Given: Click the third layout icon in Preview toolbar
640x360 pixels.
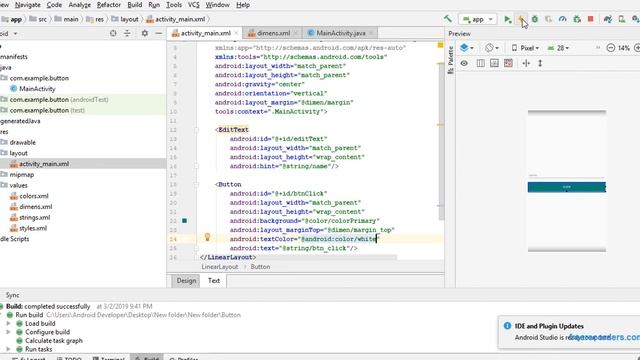Looking at the screenshot, I should (x=494, y=63).
